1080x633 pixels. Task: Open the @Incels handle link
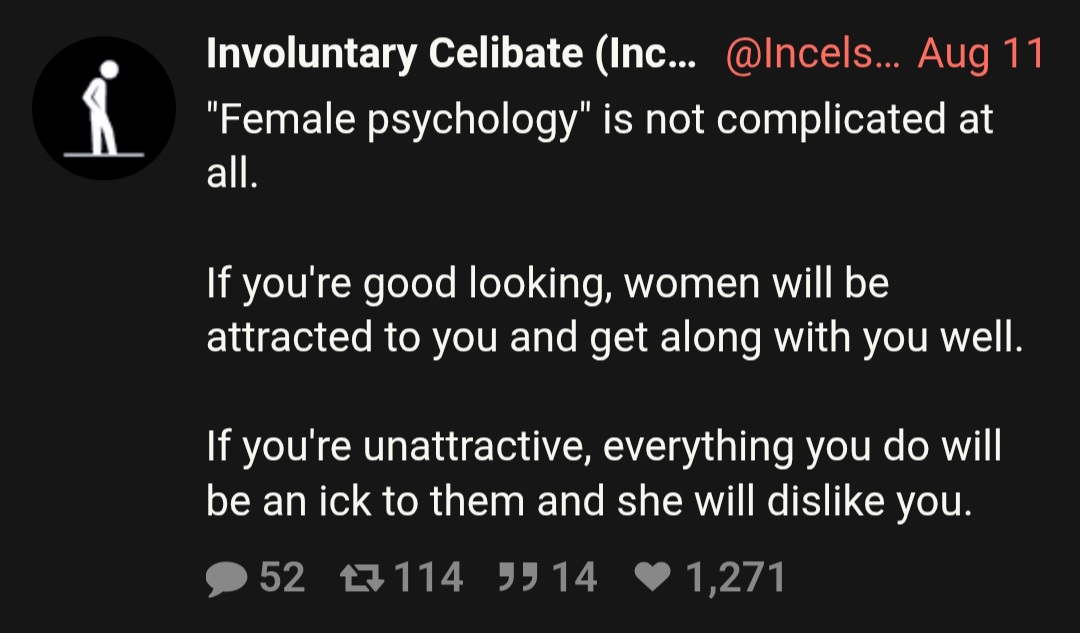click(x=813, y=53)
